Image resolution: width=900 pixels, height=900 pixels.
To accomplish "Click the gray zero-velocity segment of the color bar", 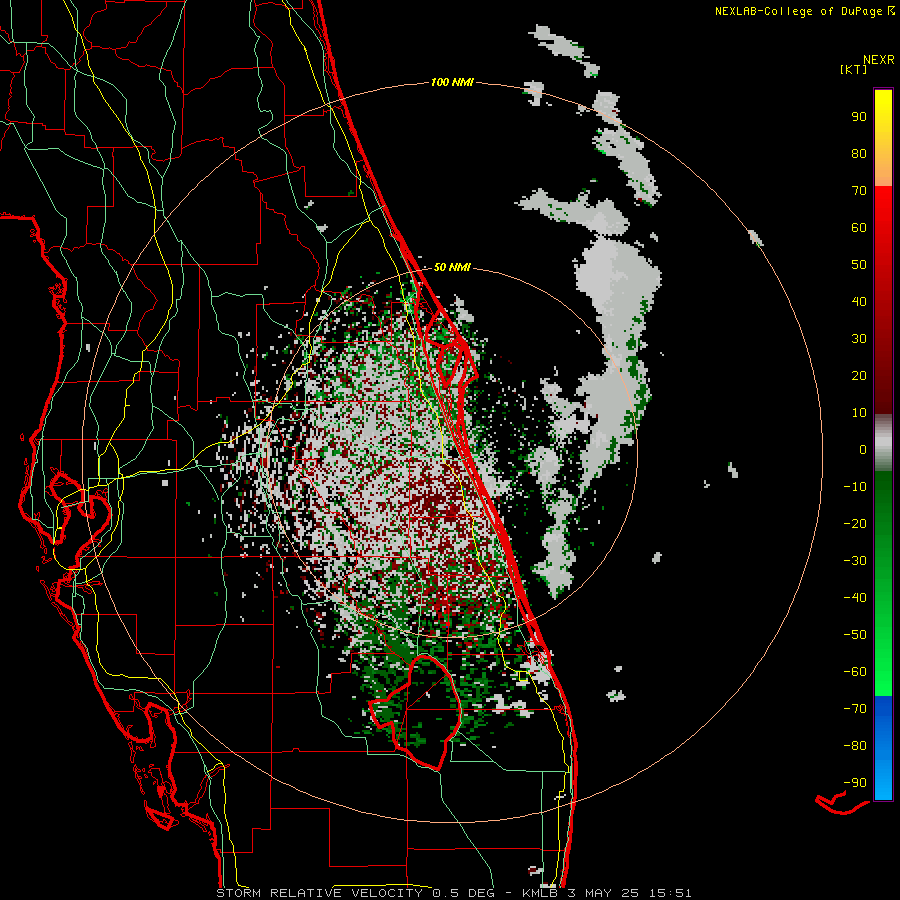I will click(x=883, y=442).
